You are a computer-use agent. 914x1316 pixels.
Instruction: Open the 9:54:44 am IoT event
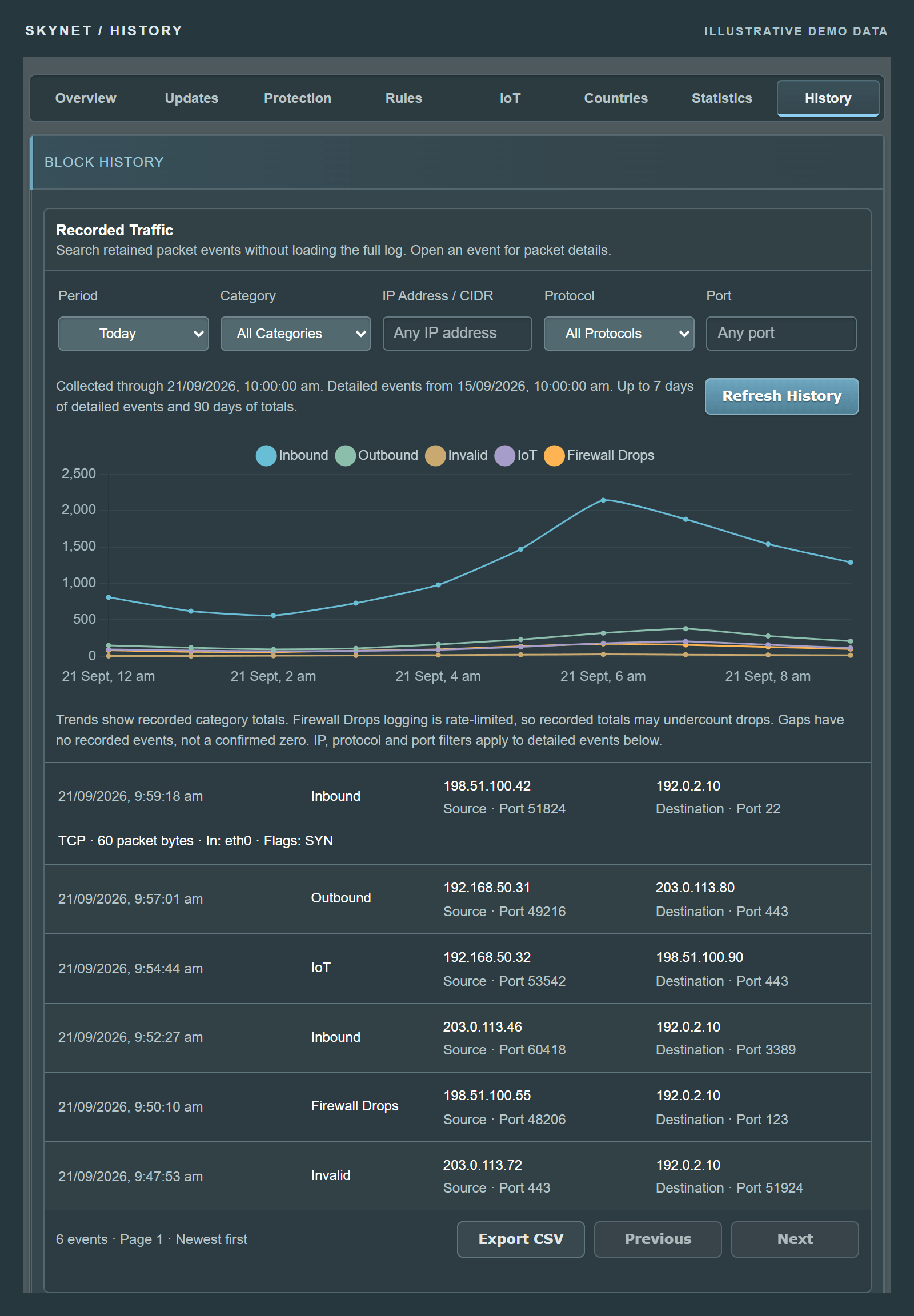click(457, 968)
